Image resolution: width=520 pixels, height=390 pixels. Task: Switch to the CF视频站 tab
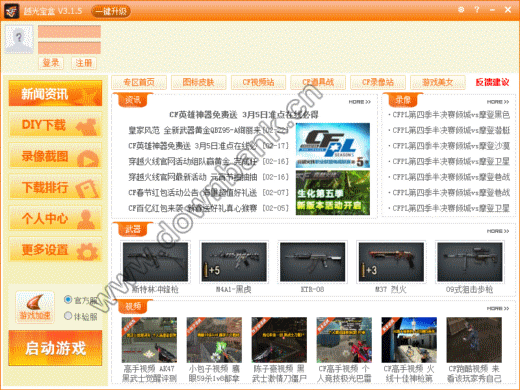tap(258, 82)
